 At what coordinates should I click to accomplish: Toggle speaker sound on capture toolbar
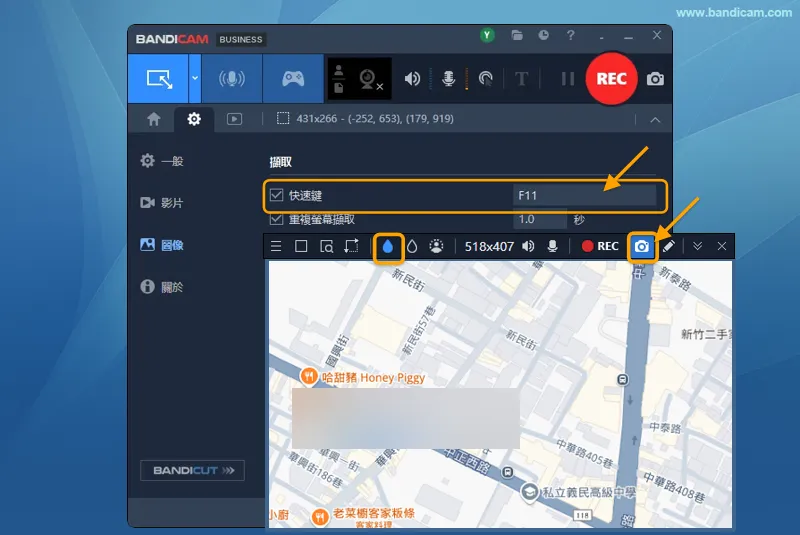pyautogui.click(x=528, y=246)
